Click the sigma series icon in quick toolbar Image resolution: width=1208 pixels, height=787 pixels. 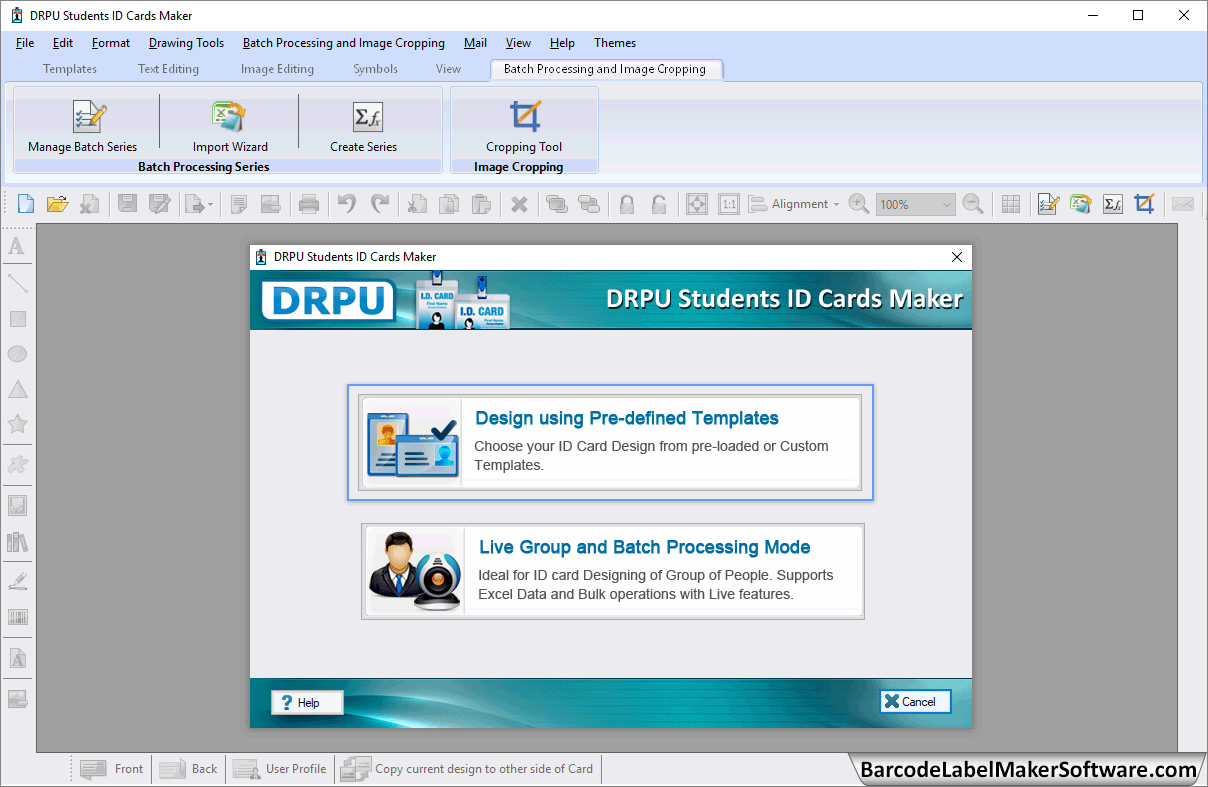point(1112,204)
